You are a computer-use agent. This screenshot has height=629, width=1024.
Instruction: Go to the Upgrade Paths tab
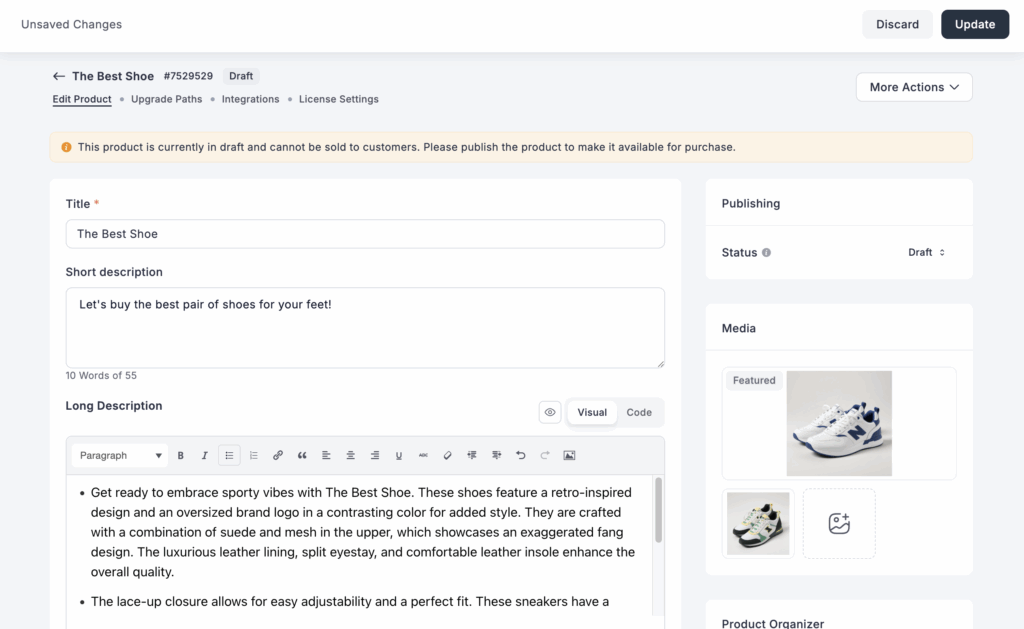click(x=166, y=99)
